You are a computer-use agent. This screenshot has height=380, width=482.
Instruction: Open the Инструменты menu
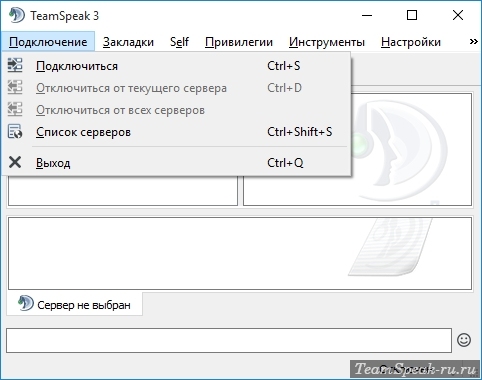click(x=327, y=42)
